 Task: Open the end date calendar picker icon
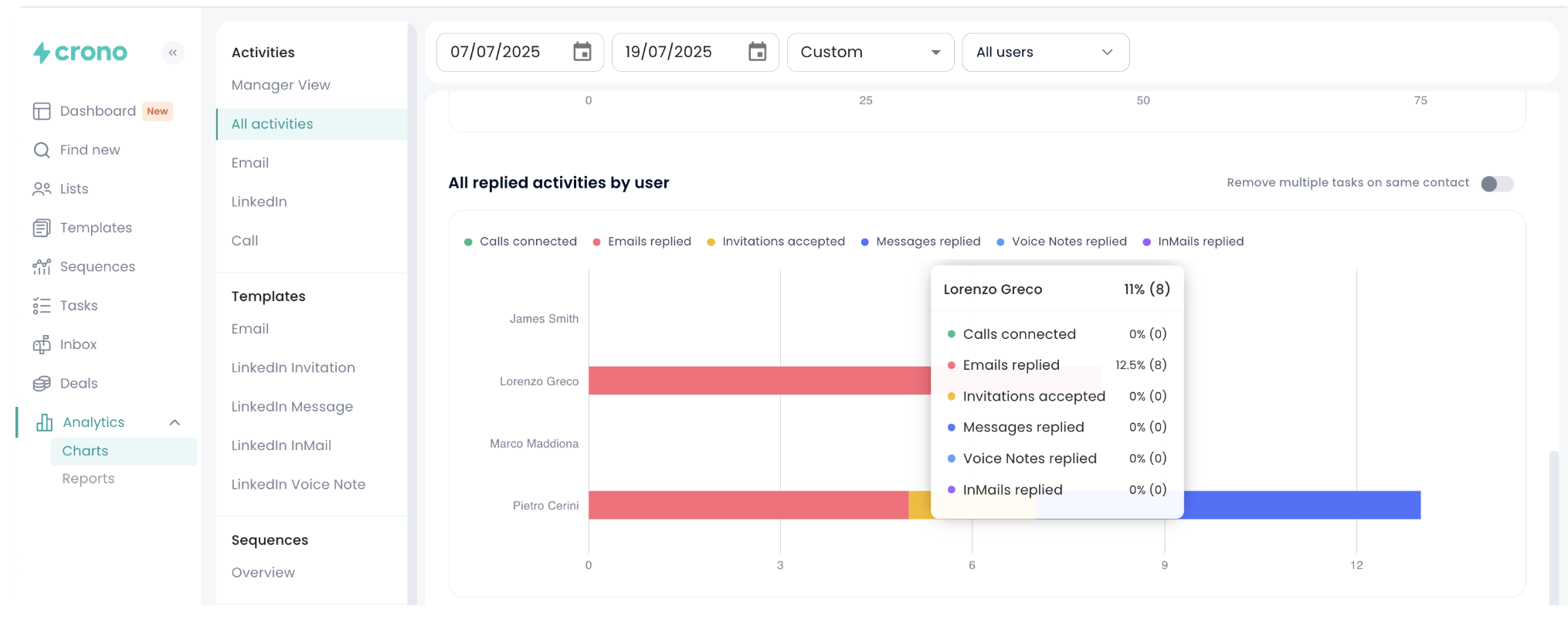click(x=757, y=52)
